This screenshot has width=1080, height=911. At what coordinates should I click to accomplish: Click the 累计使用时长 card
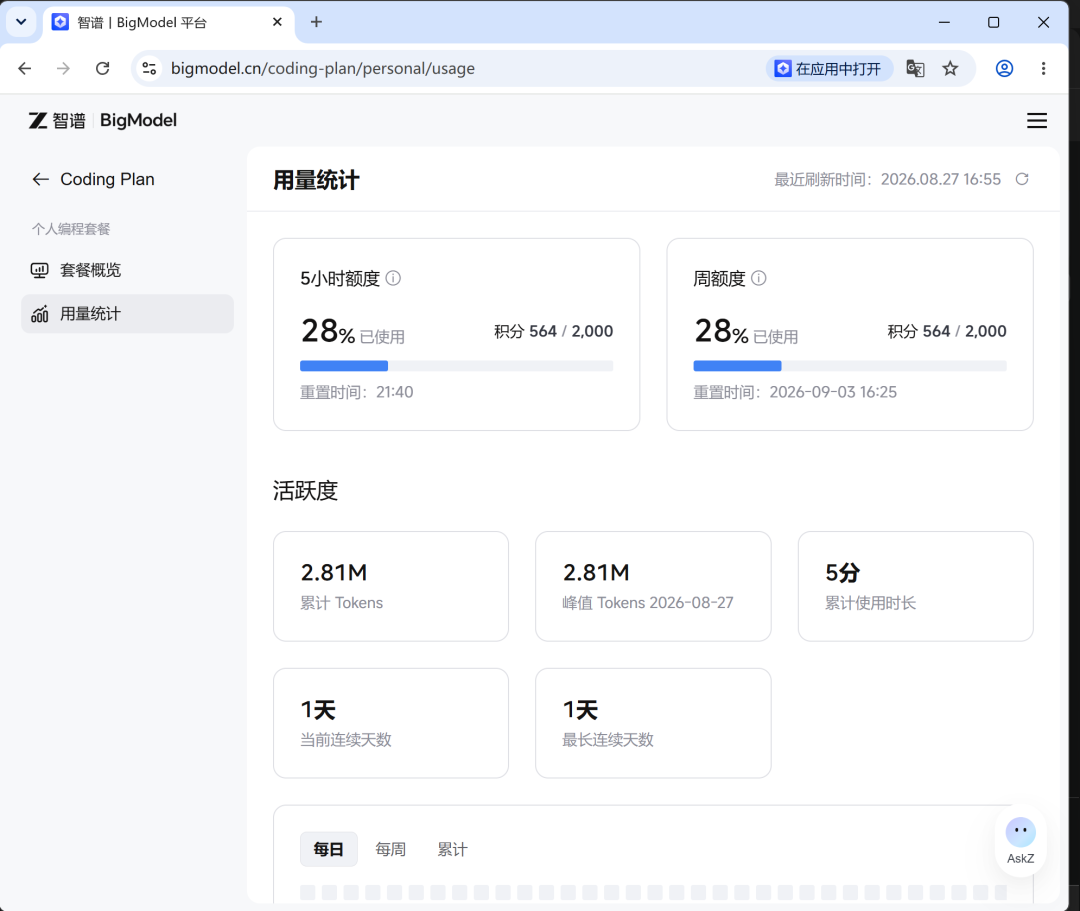(915, 586)
